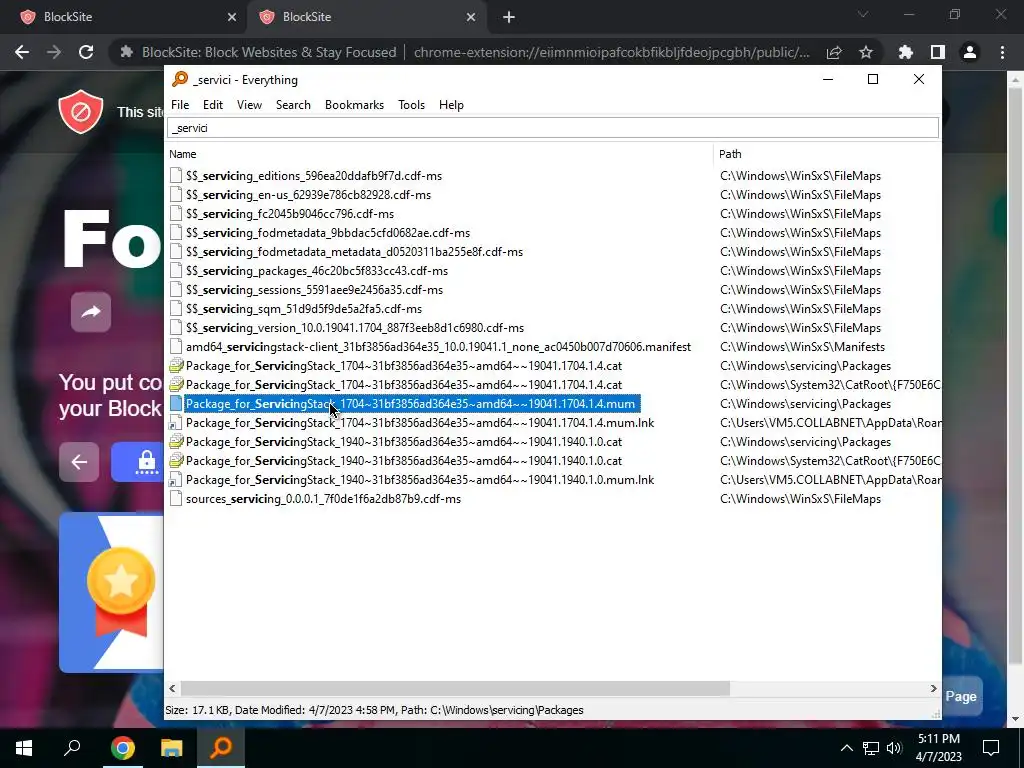Bookmark this page with star icon
This screenshot has height=768, width=1024.
point(866,52)
